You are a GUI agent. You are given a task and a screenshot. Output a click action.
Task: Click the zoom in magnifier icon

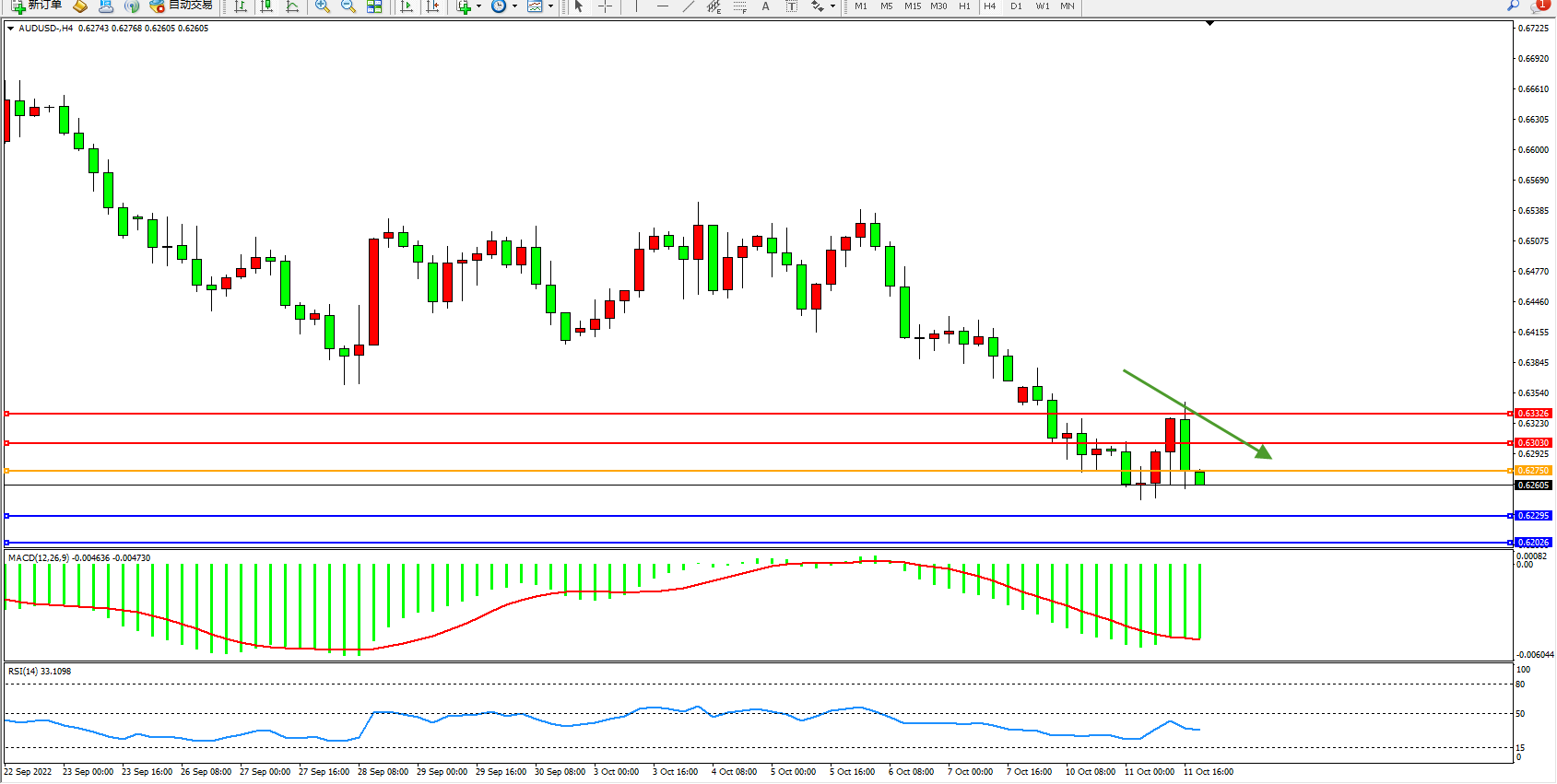[322, 6]
